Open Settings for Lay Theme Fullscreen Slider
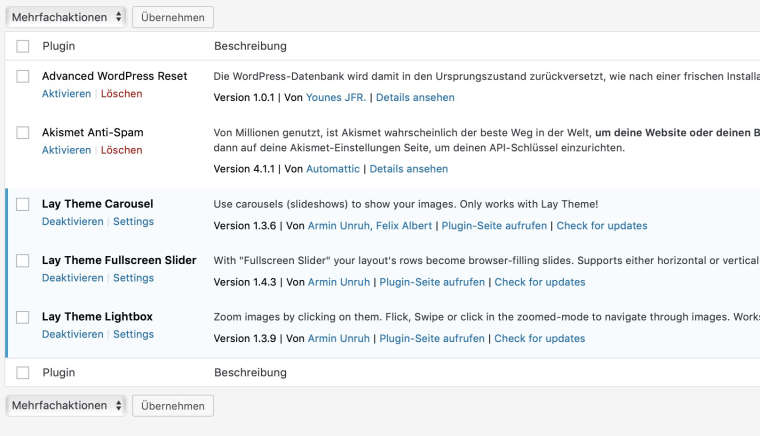The height and width of the screenshot is (436, 760). (x=133, y=278)
